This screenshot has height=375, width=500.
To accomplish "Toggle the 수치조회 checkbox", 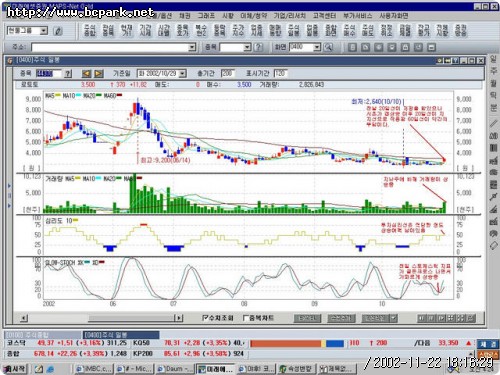I will [206, 318].
